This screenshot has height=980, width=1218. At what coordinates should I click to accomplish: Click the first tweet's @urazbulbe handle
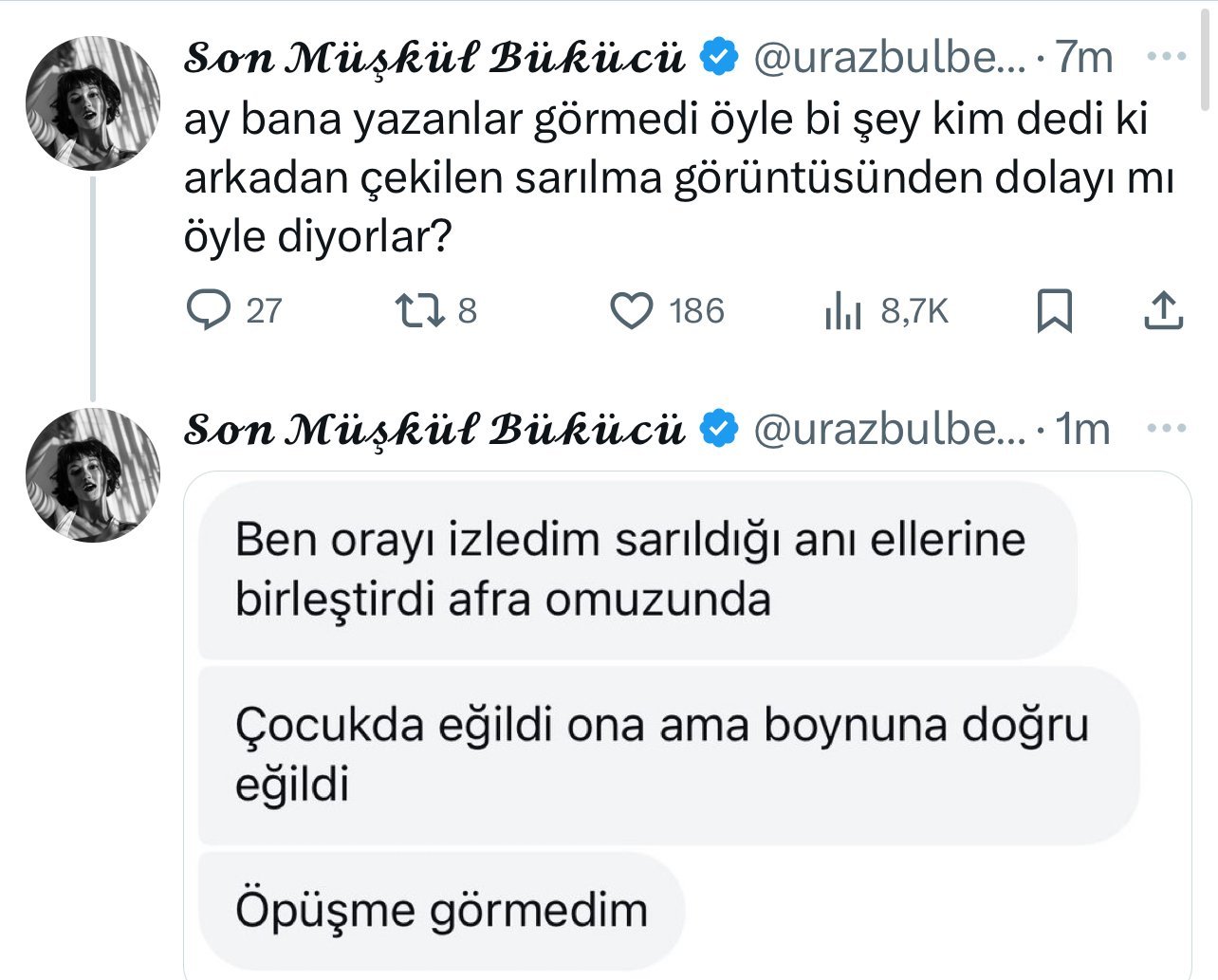[889, 58]
